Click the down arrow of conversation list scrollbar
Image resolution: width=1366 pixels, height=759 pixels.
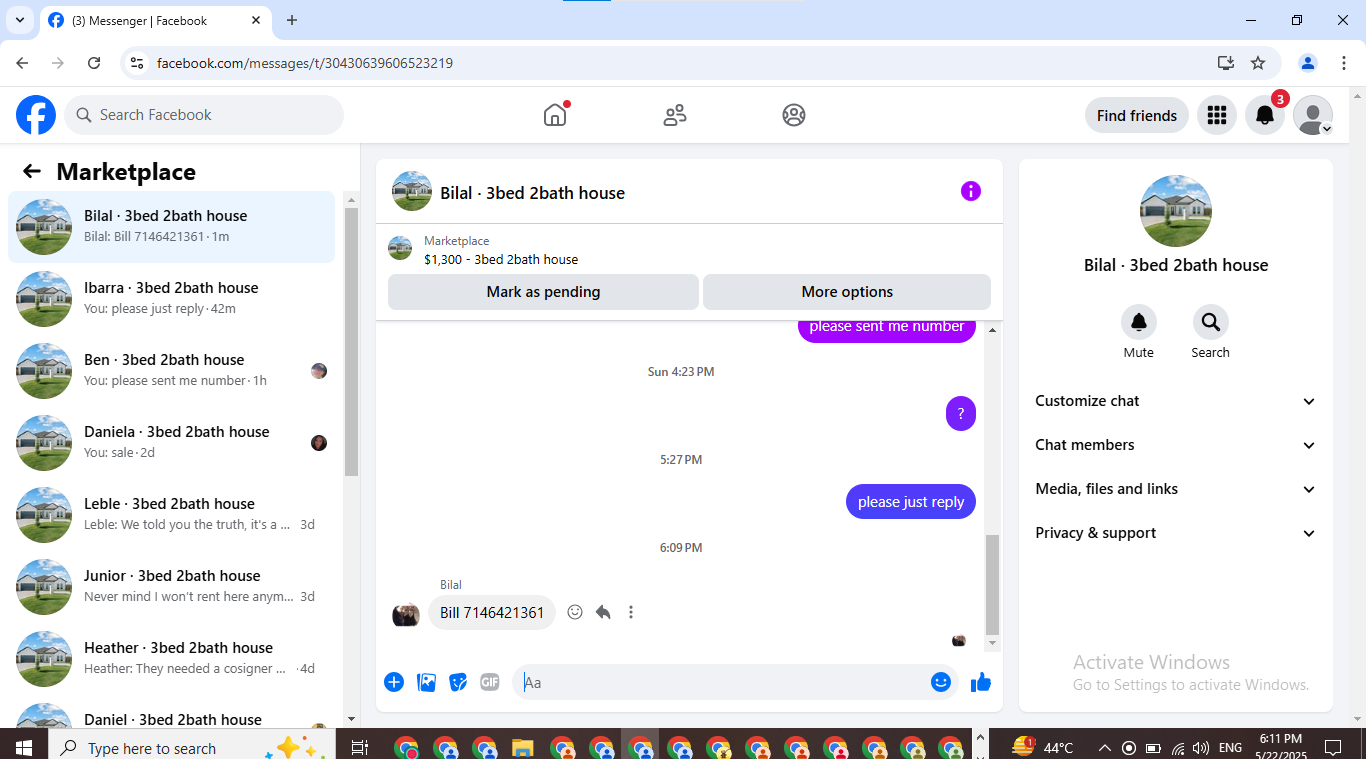351,719
